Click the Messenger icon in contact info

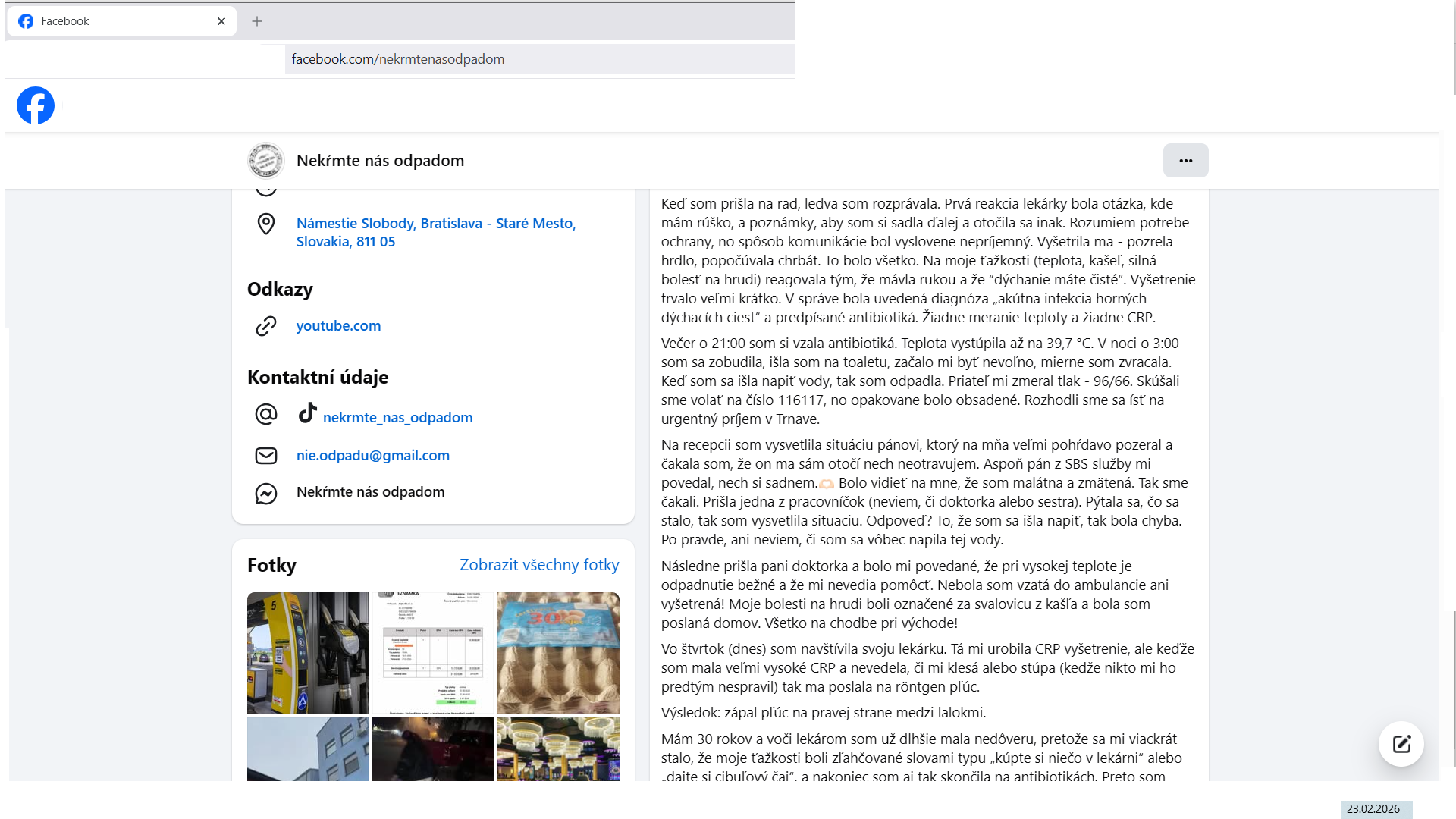point(266,494)
